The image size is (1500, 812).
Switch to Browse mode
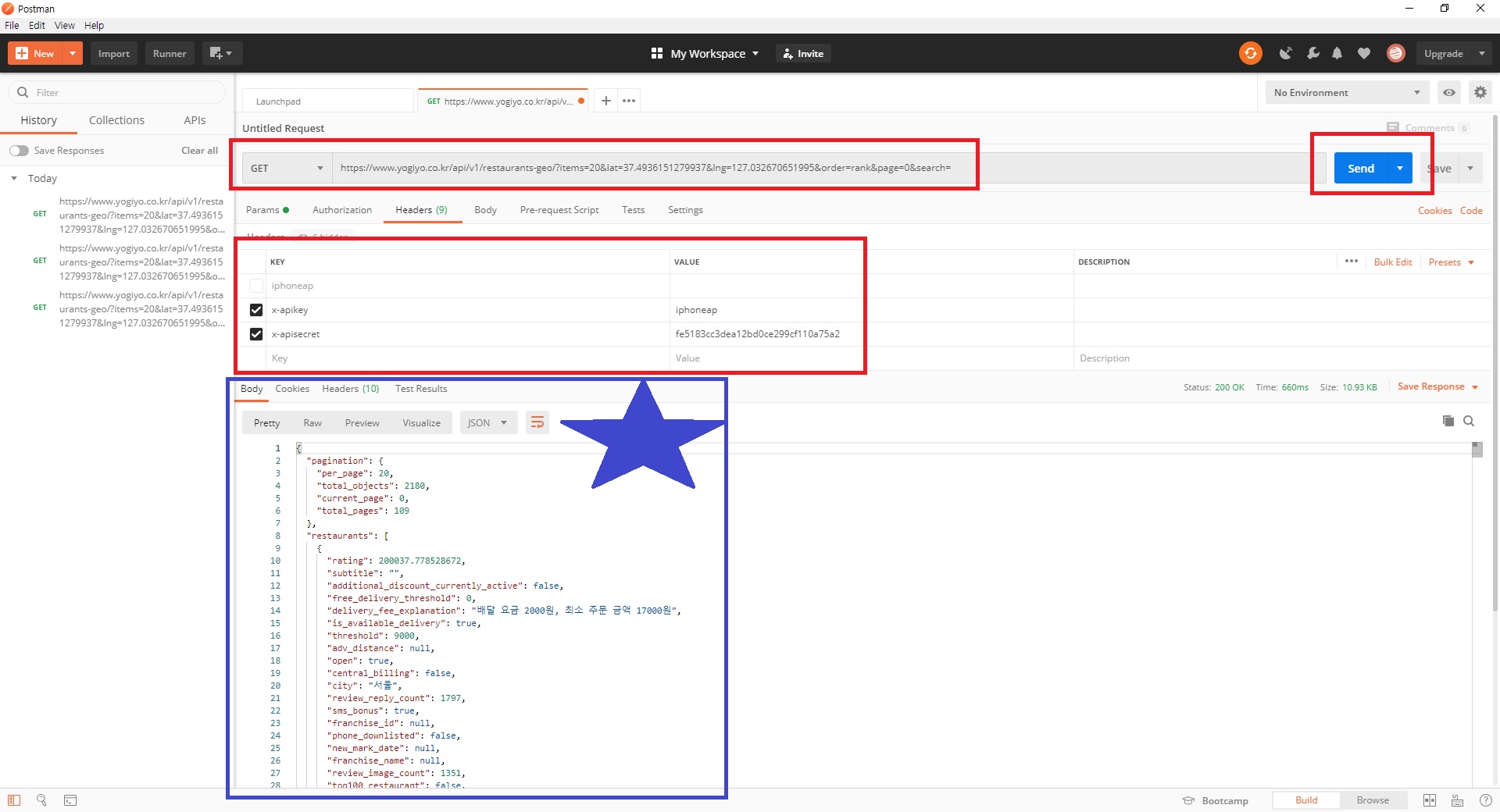coord(1373,800)
